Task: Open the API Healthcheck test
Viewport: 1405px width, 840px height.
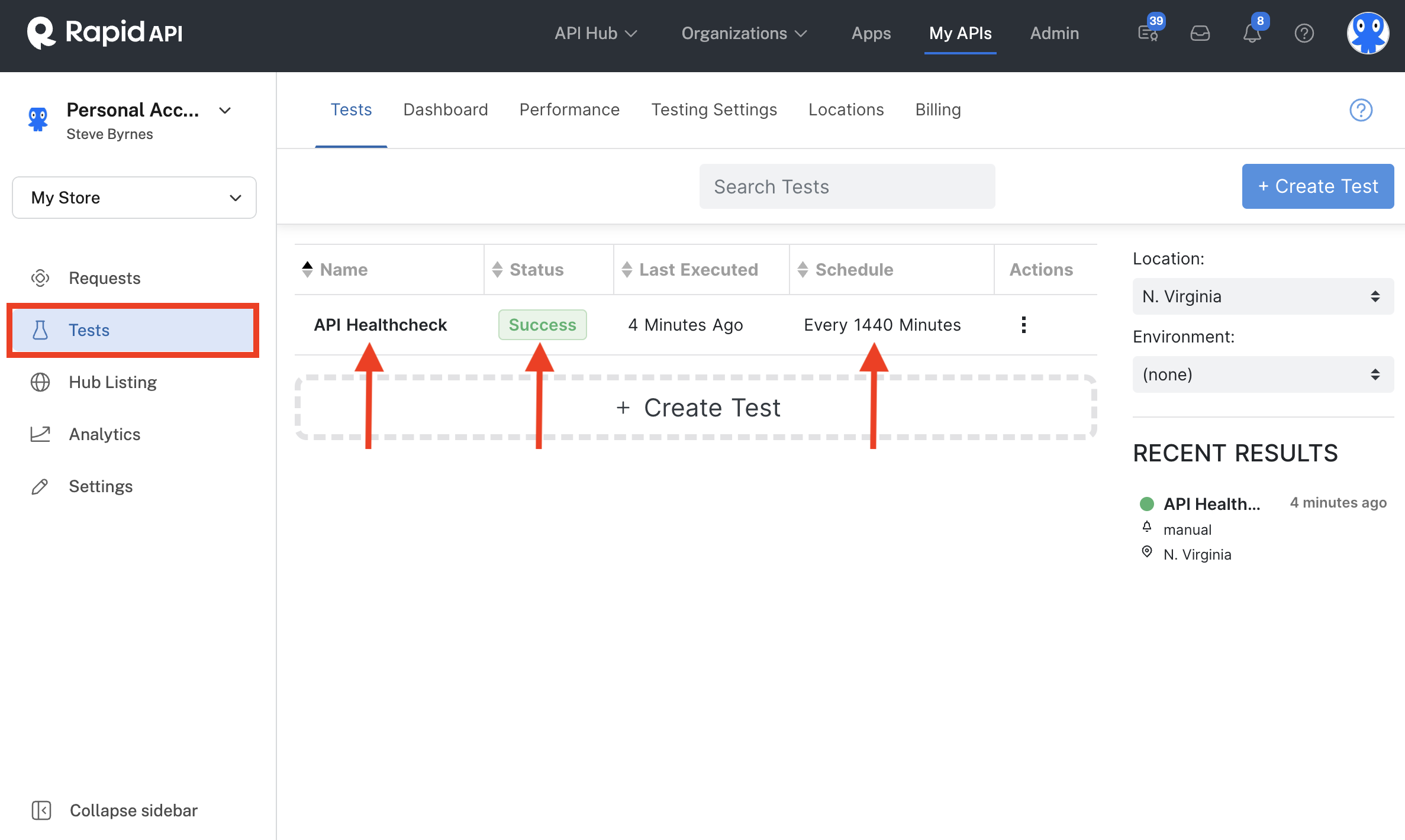Action: (380, 325)
